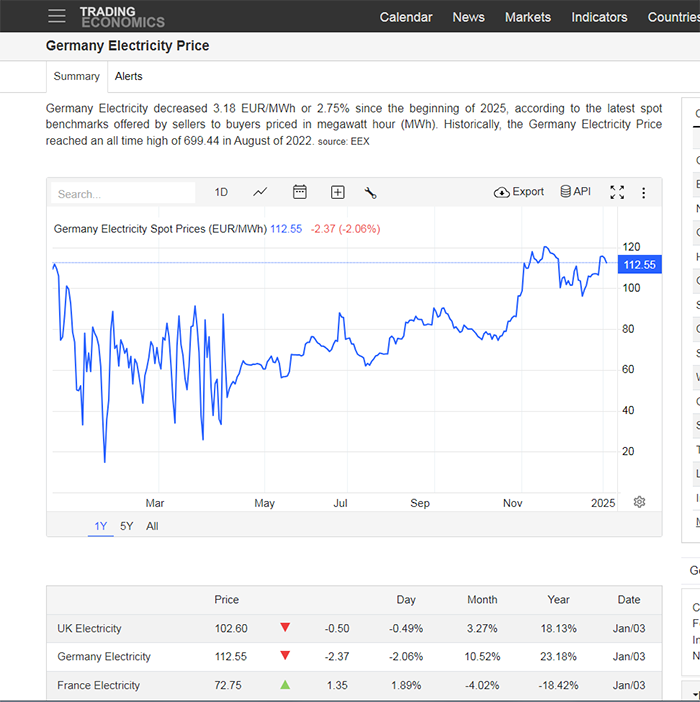Open the Indicators menu
The image size is (700, 702).
[599, 17]
